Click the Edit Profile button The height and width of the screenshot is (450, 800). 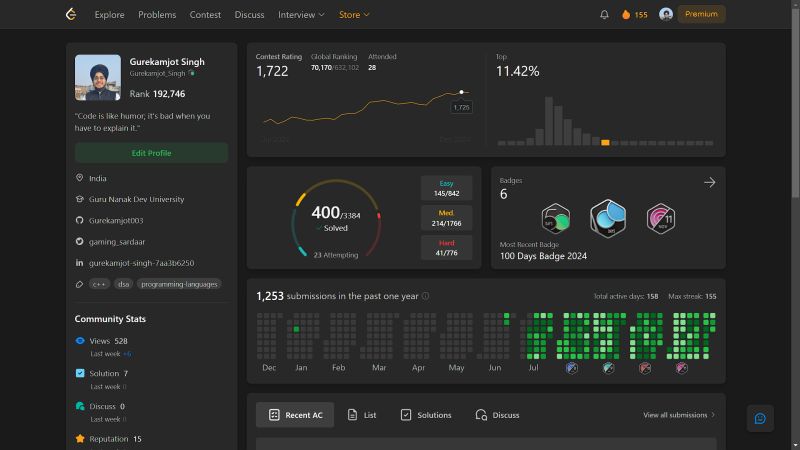151,153
